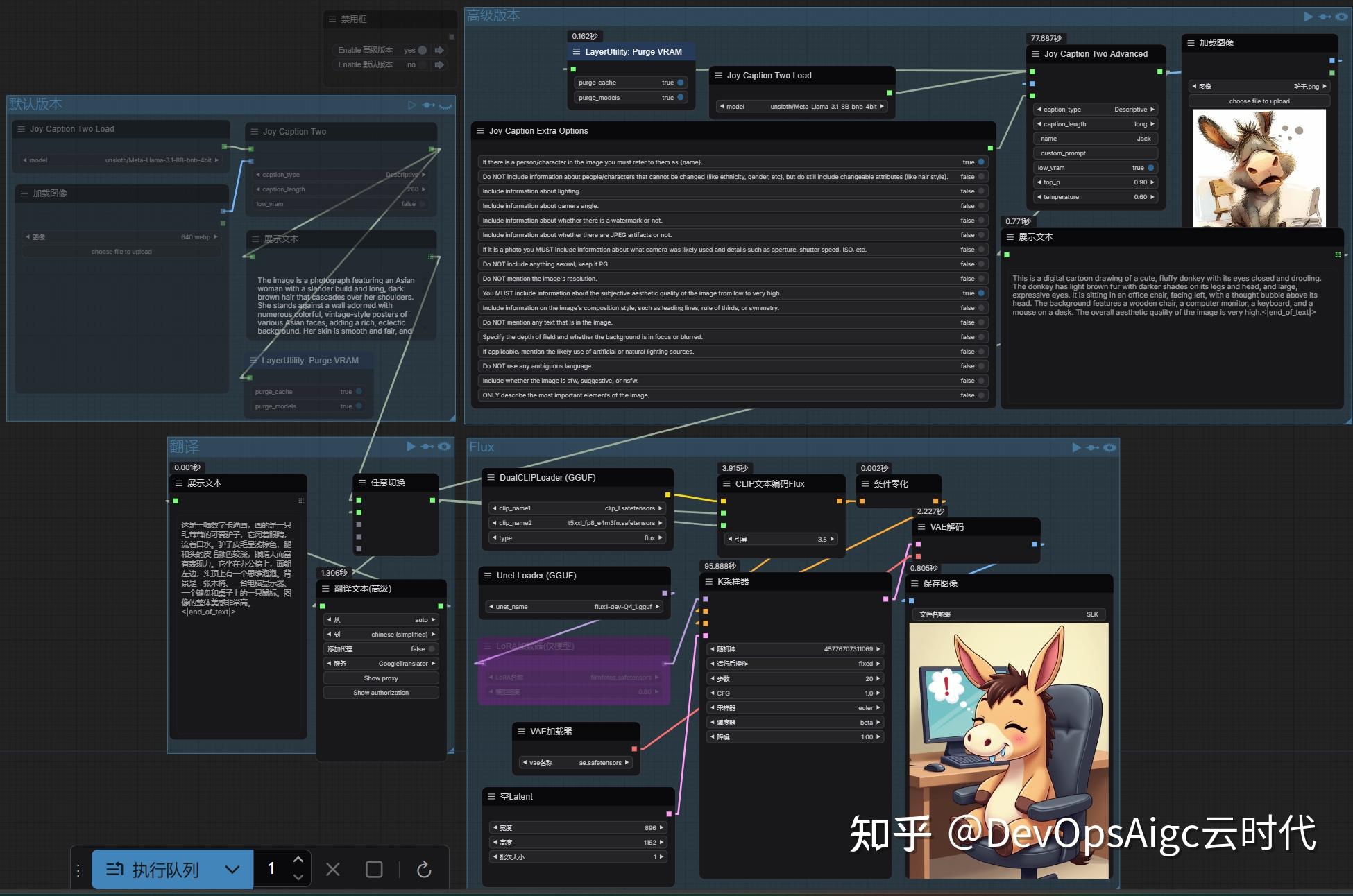Click choose file to upload in 加载图像
This screenshot has height=896, width=1353.
tap(1259, 101)
